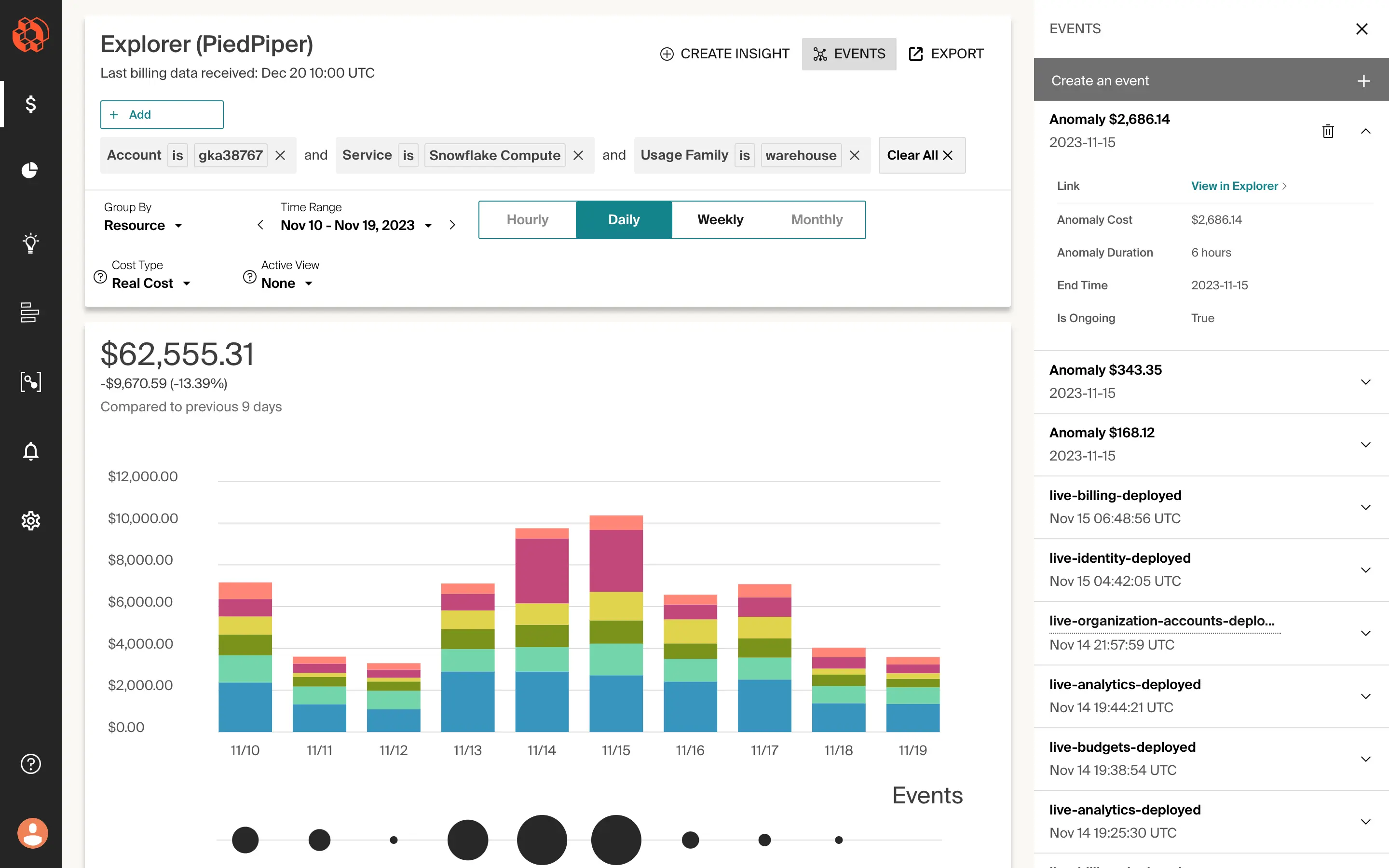Click the recommendations lightbulb icon
The width and height of the screenshot is (1389, 868).
[30, 243]
